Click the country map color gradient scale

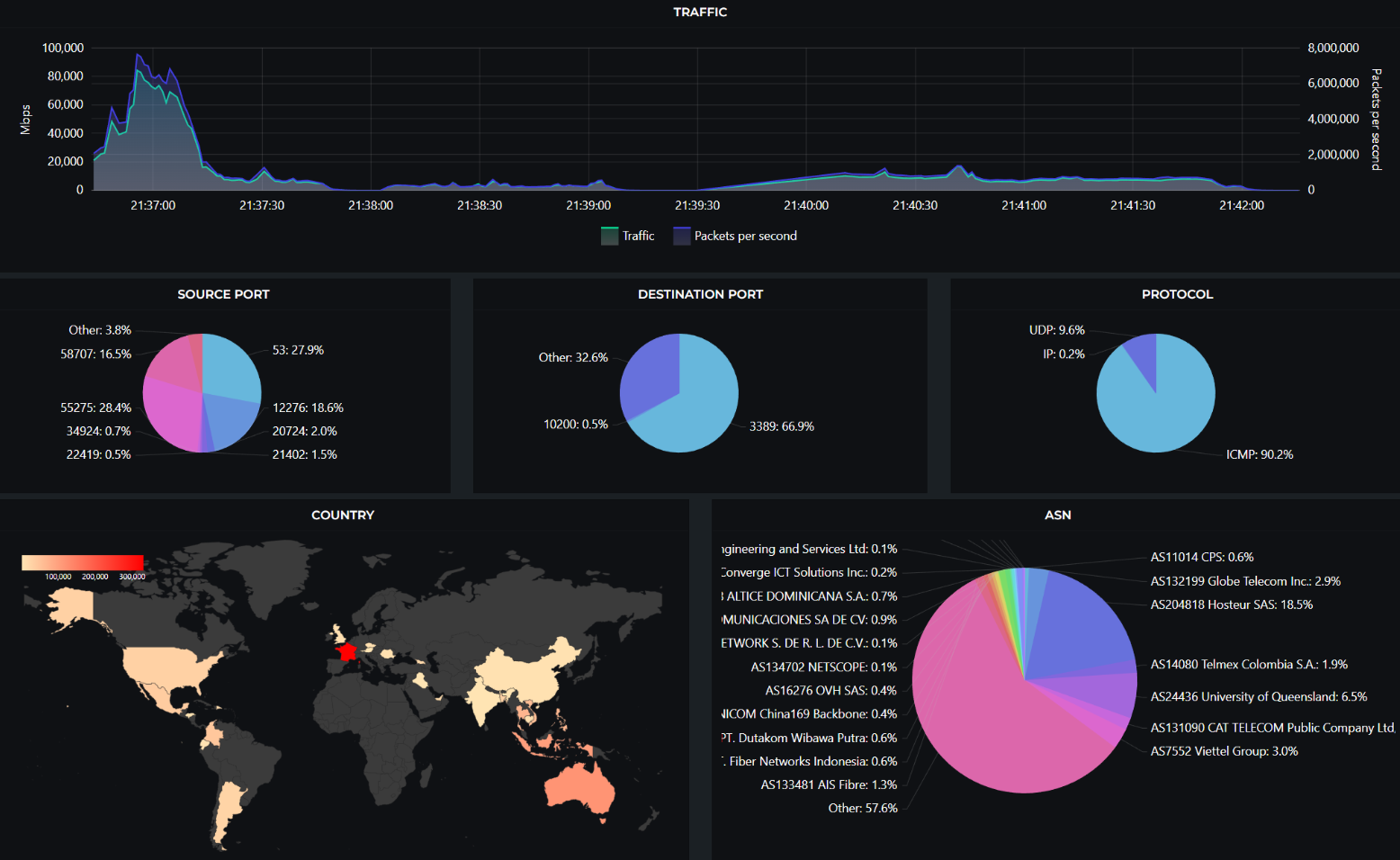click(x=83, y=562)
